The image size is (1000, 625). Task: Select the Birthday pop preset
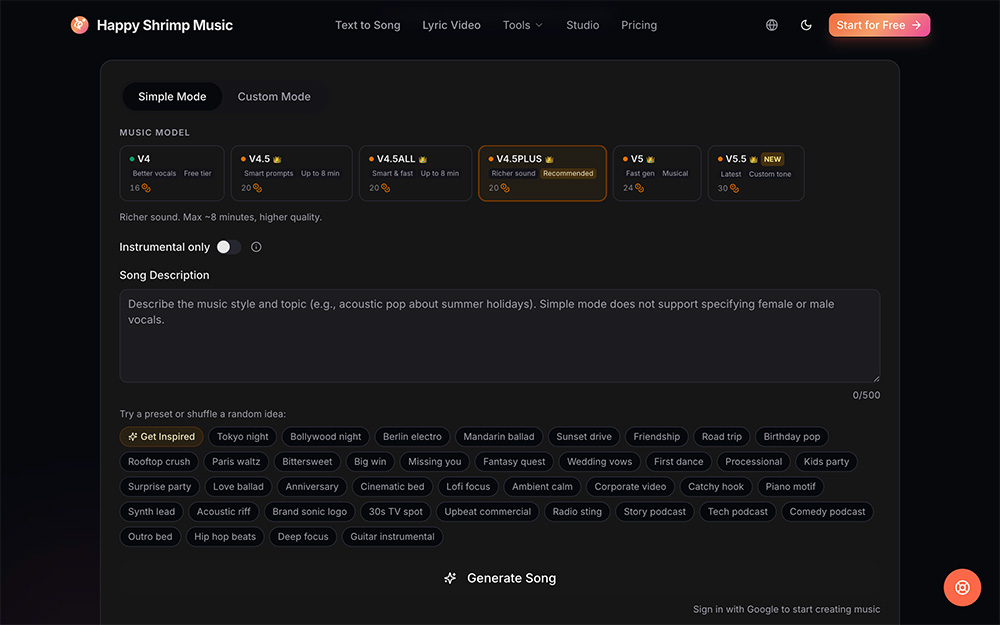[x=791, y=437]
